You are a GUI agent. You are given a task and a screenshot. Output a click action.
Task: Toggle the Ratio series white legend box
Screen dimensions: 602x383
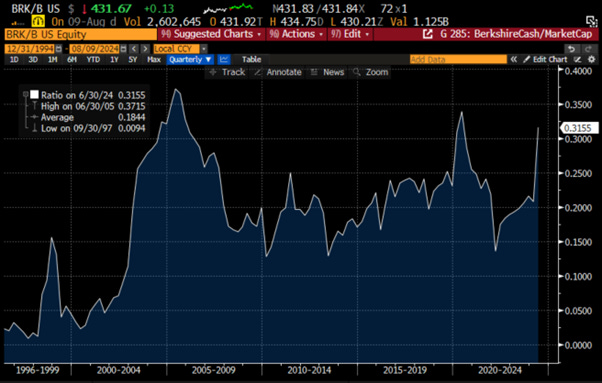click(x=35, y=94)
